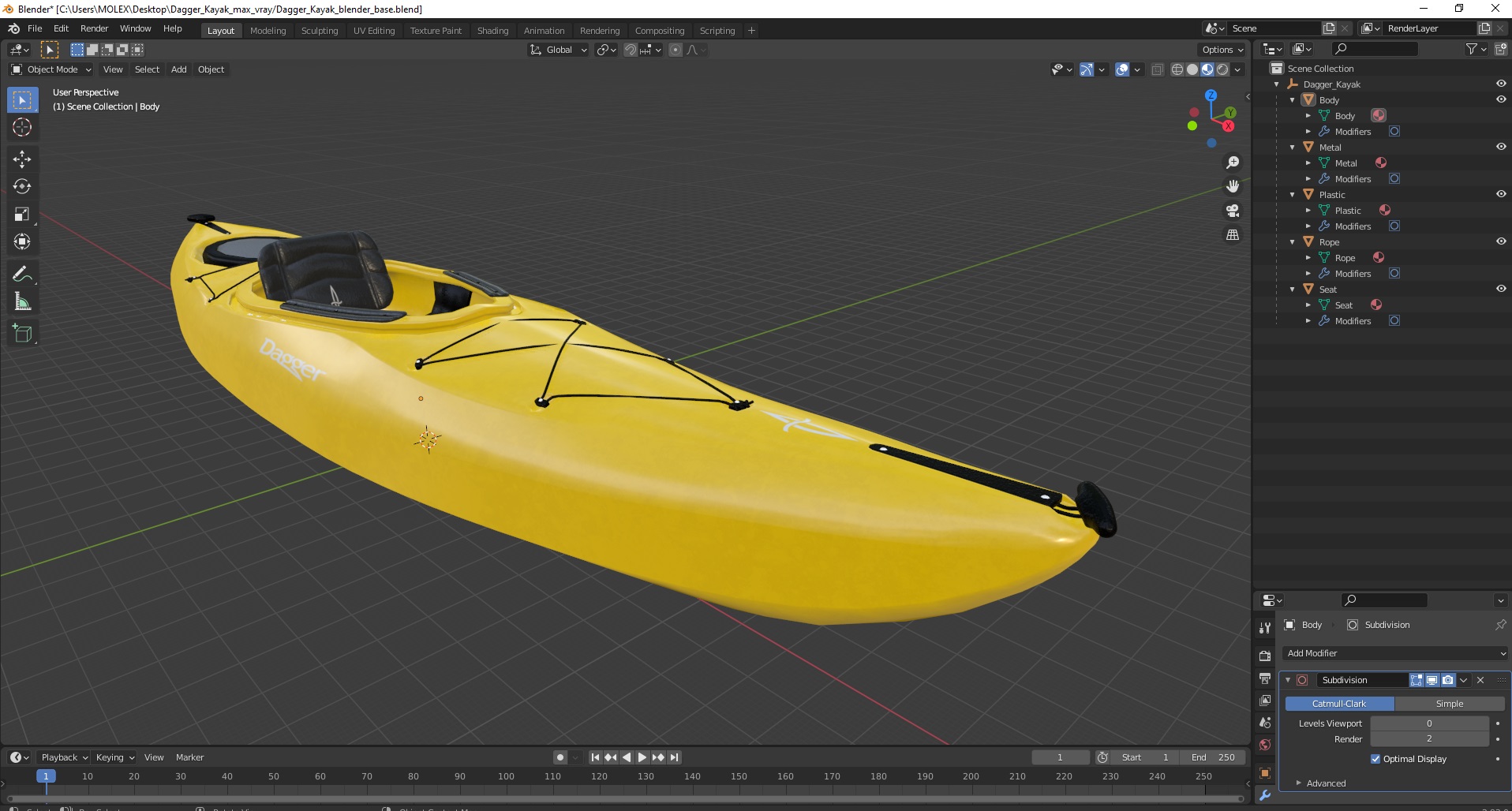Viewport: 1512px width, 811px height.
Task: Hide the Dagger_Kayak collection eye icon
Action: pyautogui.click(x=1501, y=84)
